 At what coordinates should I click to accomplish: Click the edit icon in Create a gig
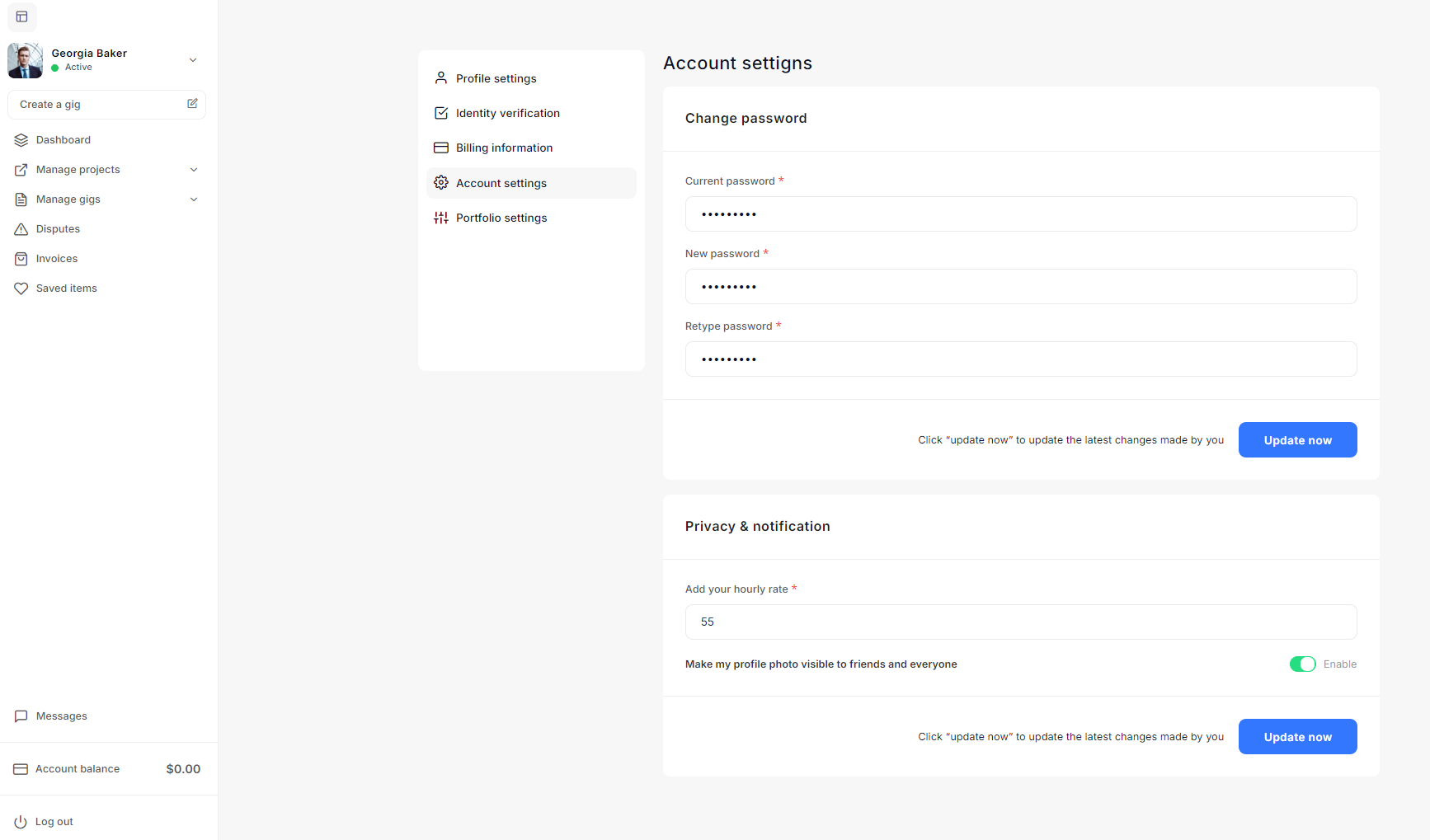click(x=192, y=104)
